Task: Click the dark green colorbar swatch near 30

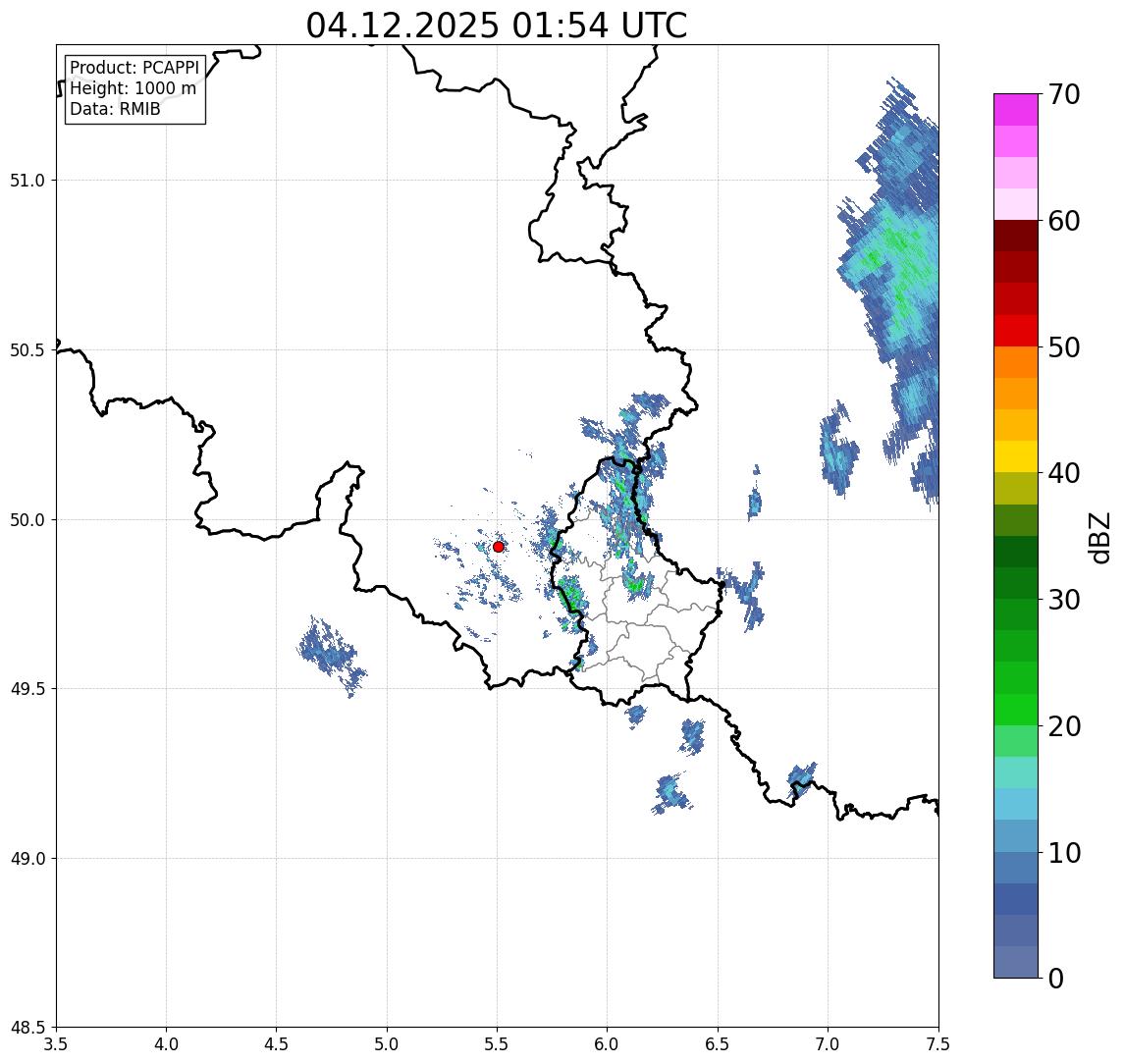Action: [1016, 583]
